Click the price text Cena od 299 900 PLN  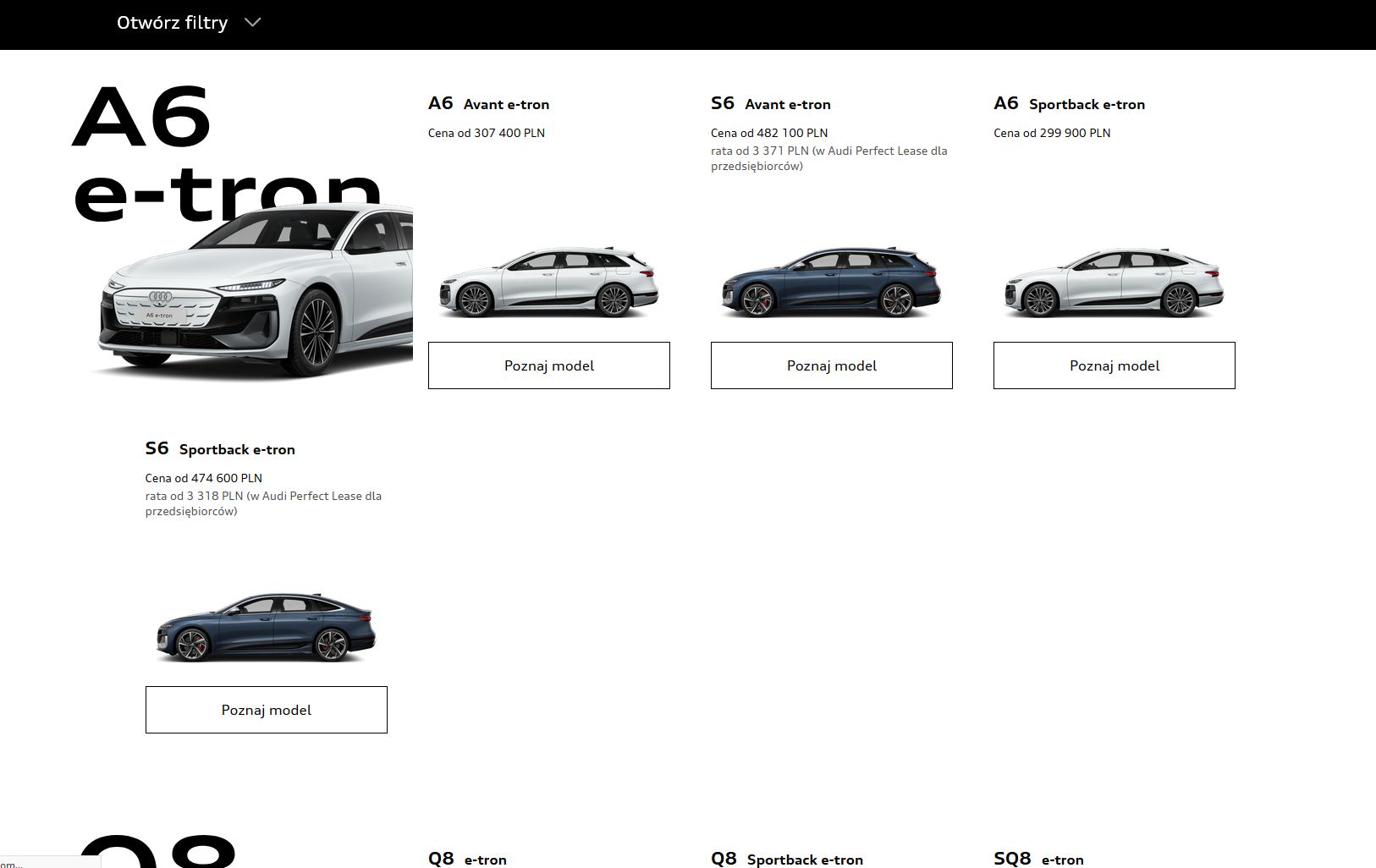click(x=1052, y=133)
